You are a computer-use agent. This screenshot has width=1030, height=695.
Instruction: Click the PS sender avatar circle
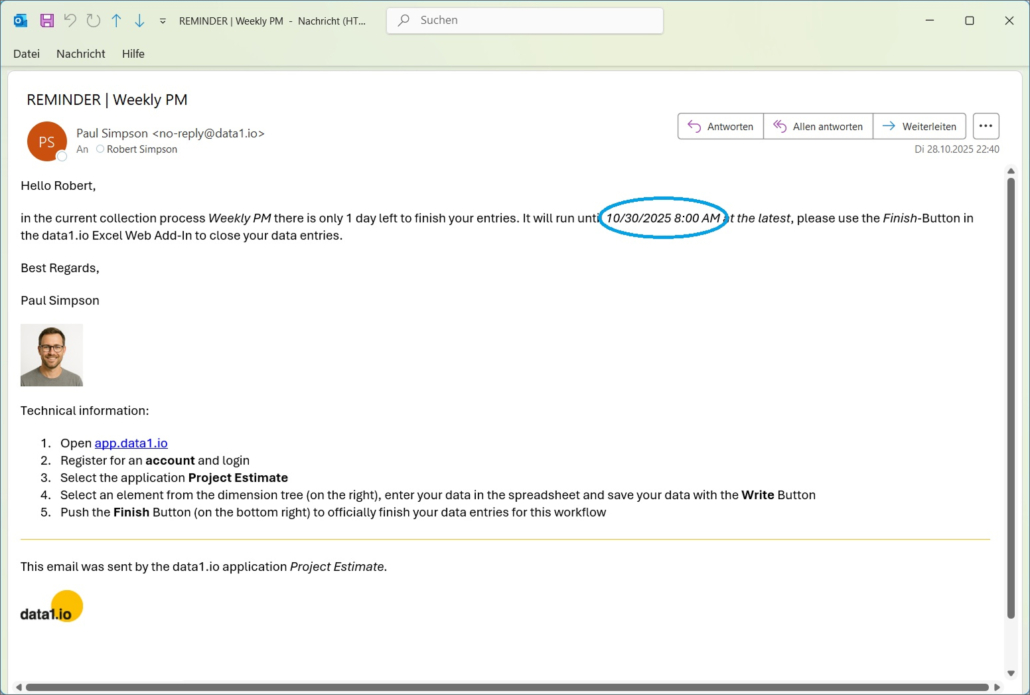coord(47,141)
